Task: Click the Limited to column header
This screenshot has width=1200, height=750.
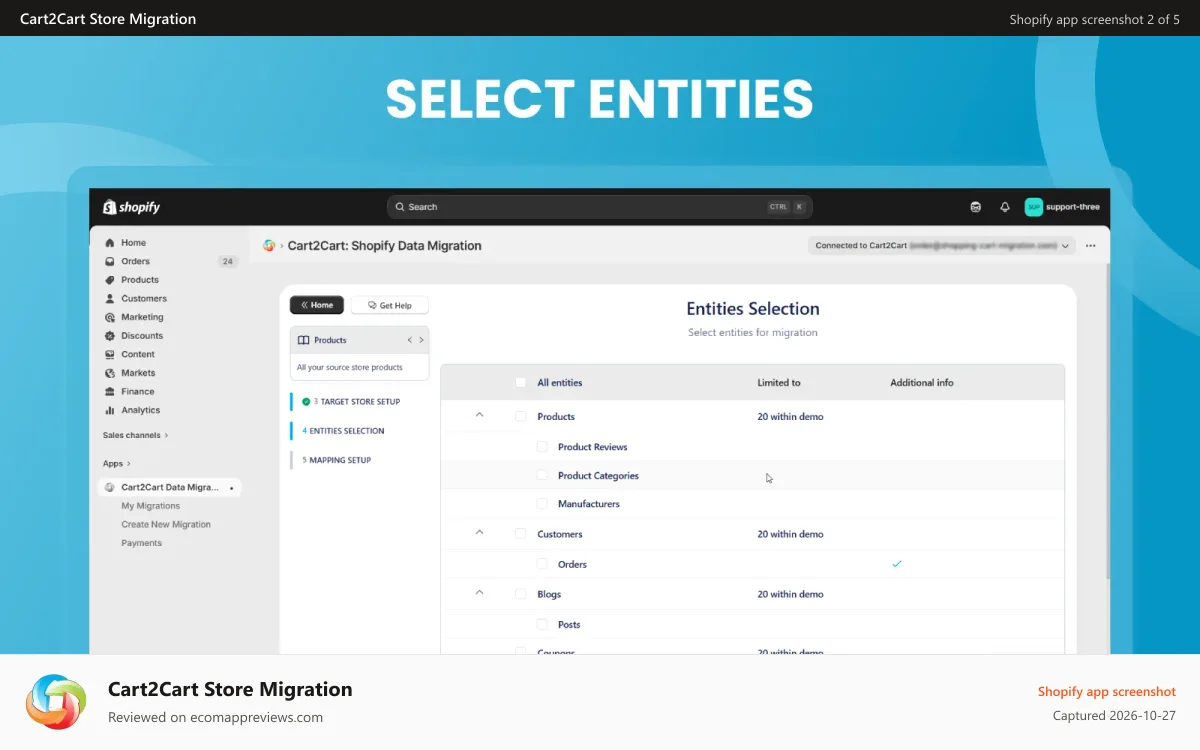Action: [779, 382]
